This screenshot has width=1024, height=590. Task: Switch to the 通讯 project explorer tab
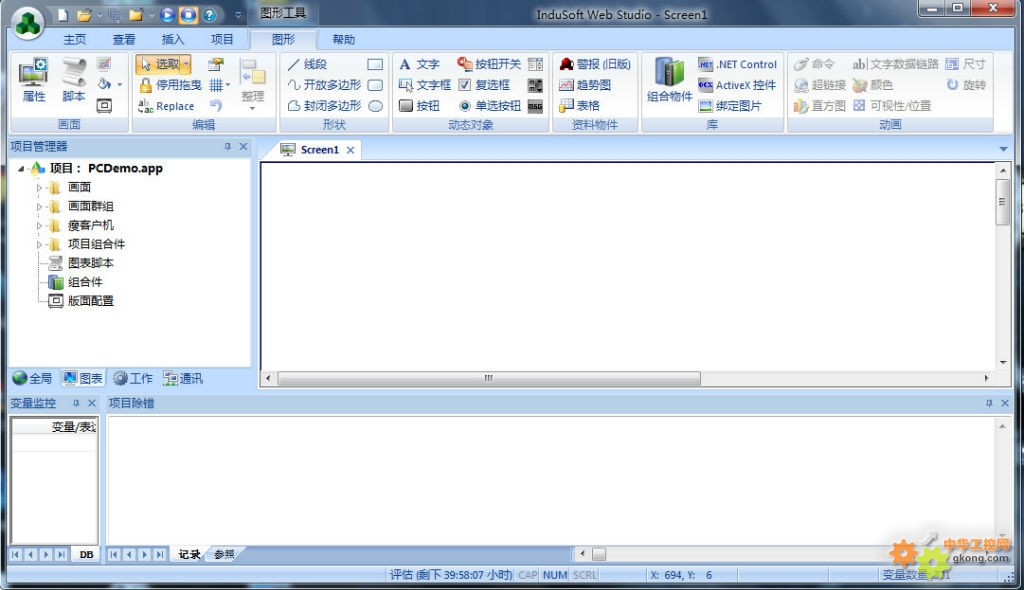point(184,378)
